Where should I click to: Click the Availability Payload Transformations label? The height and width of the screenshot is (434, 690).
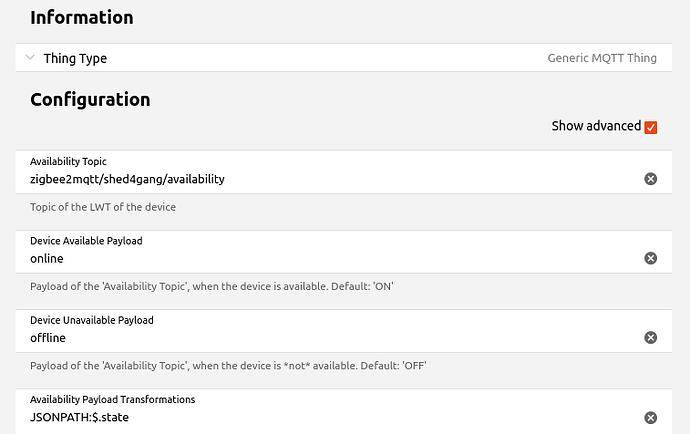click(x=112, y=399)
